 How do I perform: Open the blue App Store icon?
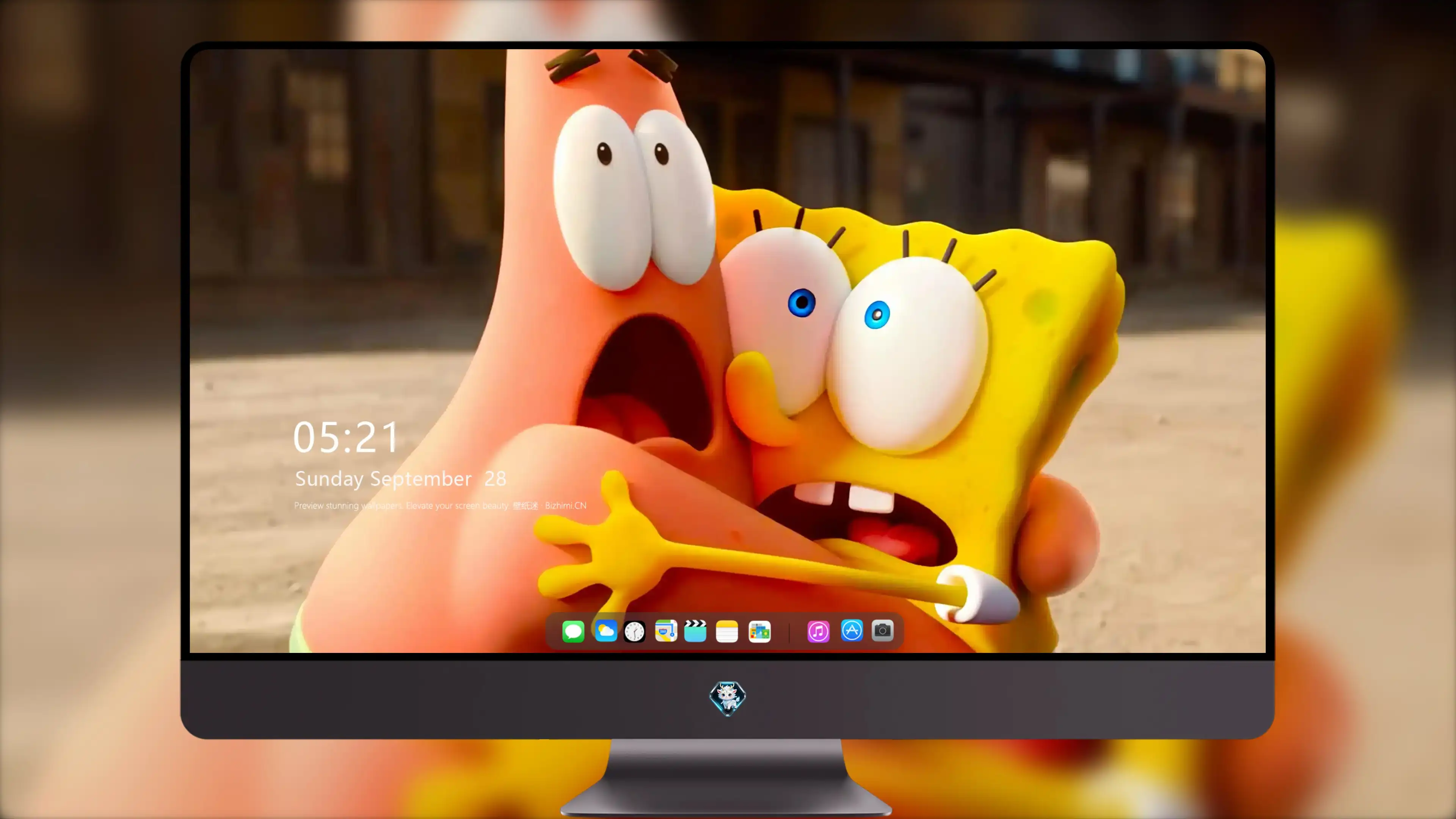pos(852,630)
